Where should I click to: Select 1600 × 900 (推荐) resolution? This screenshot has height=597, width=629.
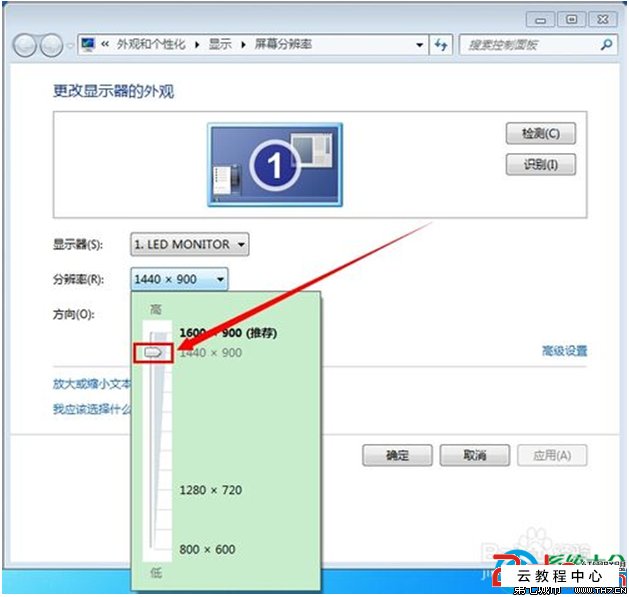(228, 333)
